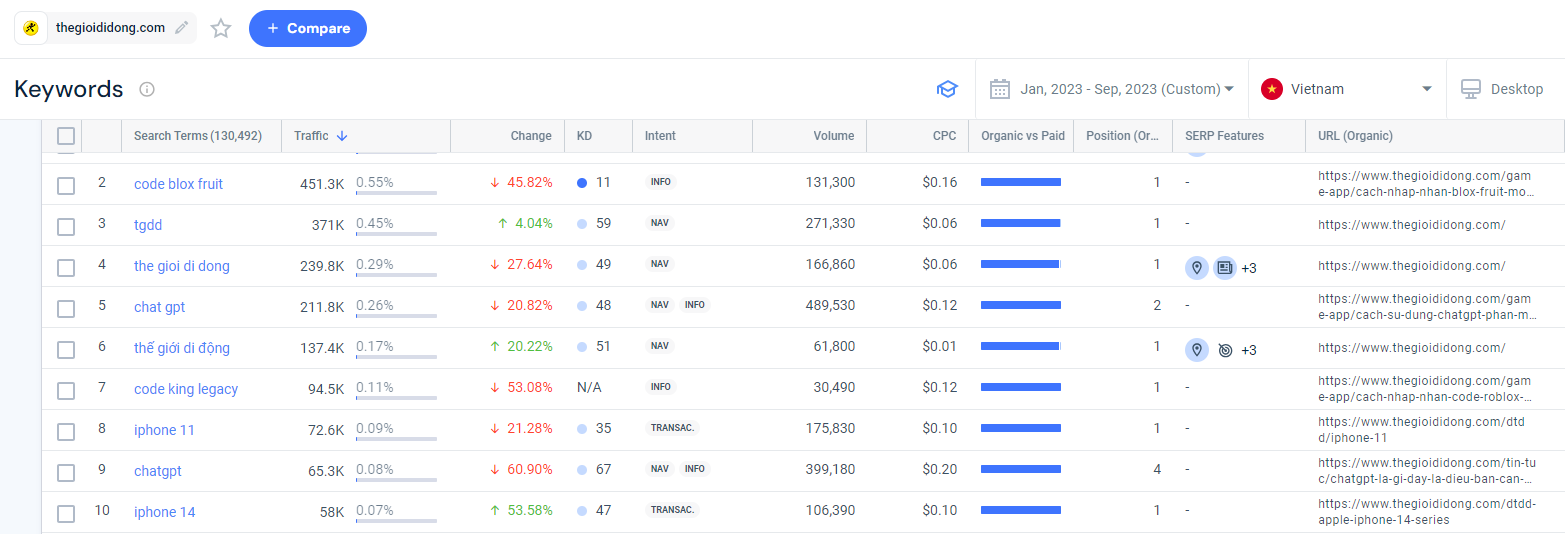The height and width of the screenshot is (534, 1565).
Task: Check the tgdd row checkbox
Action: (66, 226)
